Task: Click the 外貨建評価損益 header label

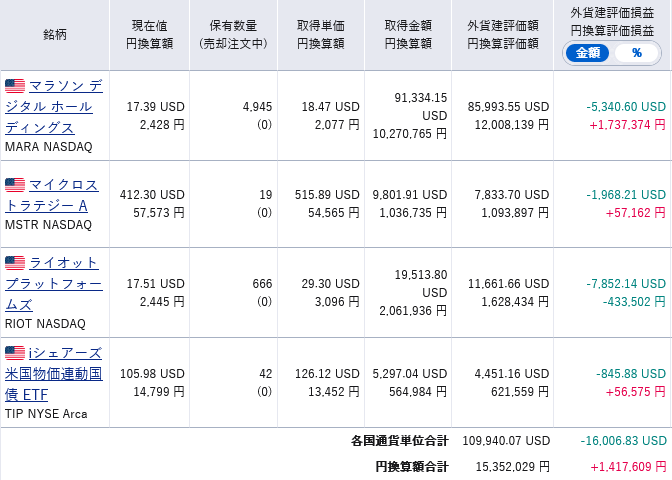Action: 611,12
